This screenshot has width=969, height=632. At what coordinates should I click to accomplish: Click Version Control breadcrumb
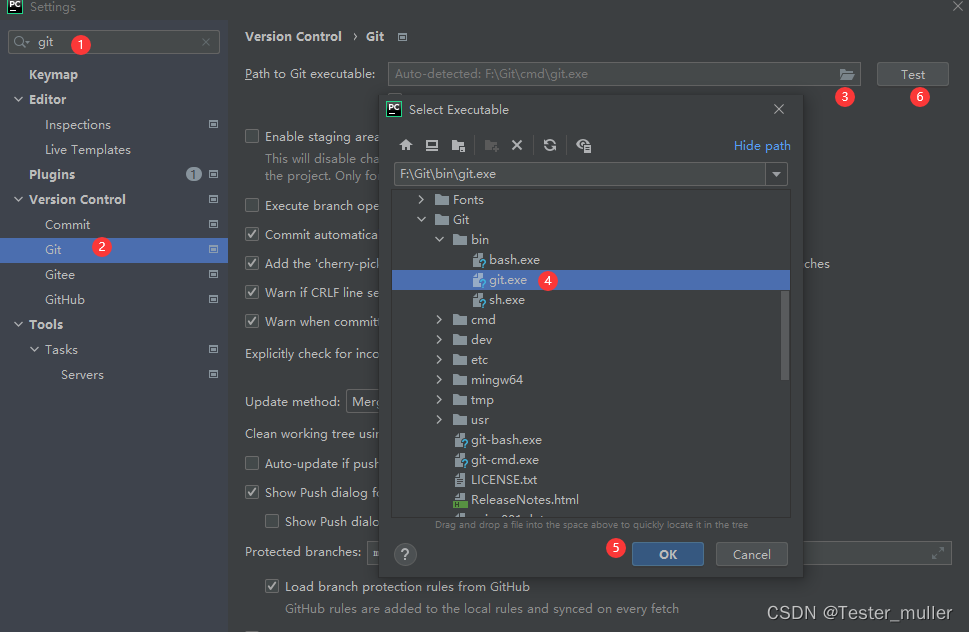pyautogui.click(x=293, y=36)
